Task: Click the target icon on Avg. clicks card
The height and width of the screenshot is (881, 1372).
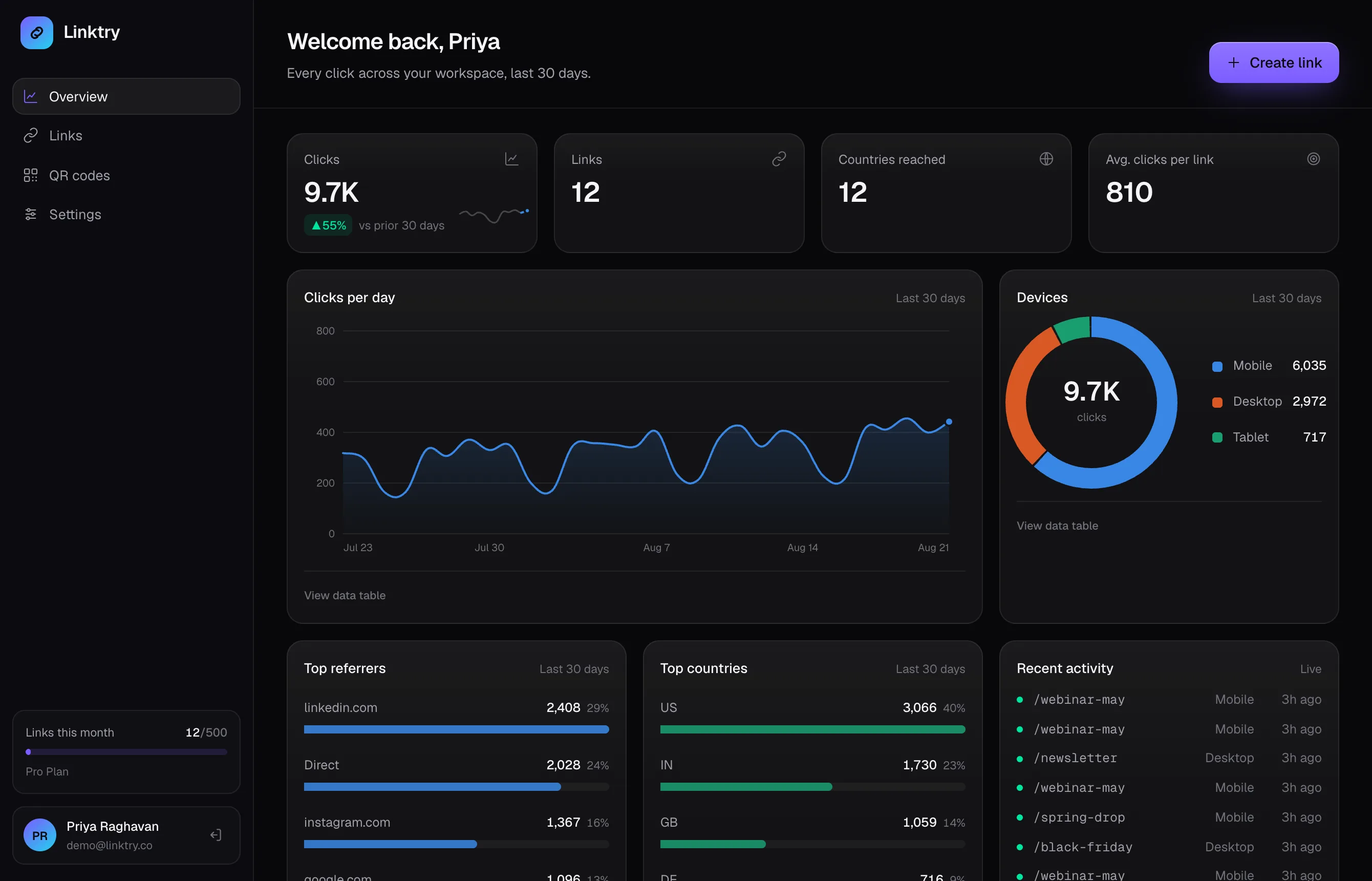Action: [1313, 159]
